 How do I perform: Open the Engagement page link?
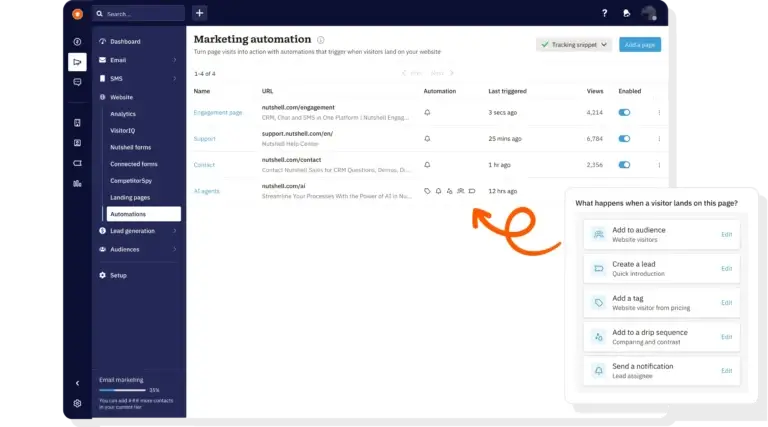tap(218, 113)
